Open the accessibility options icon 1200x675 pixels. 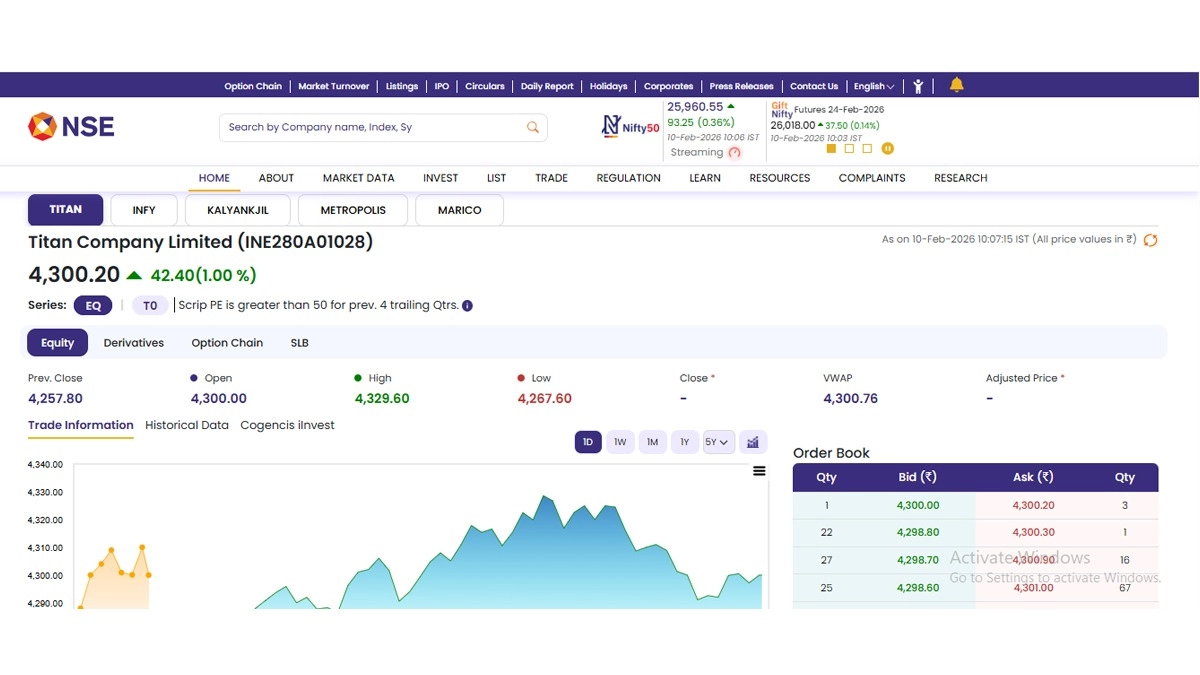pyautogui.click(x=918, y=86)
